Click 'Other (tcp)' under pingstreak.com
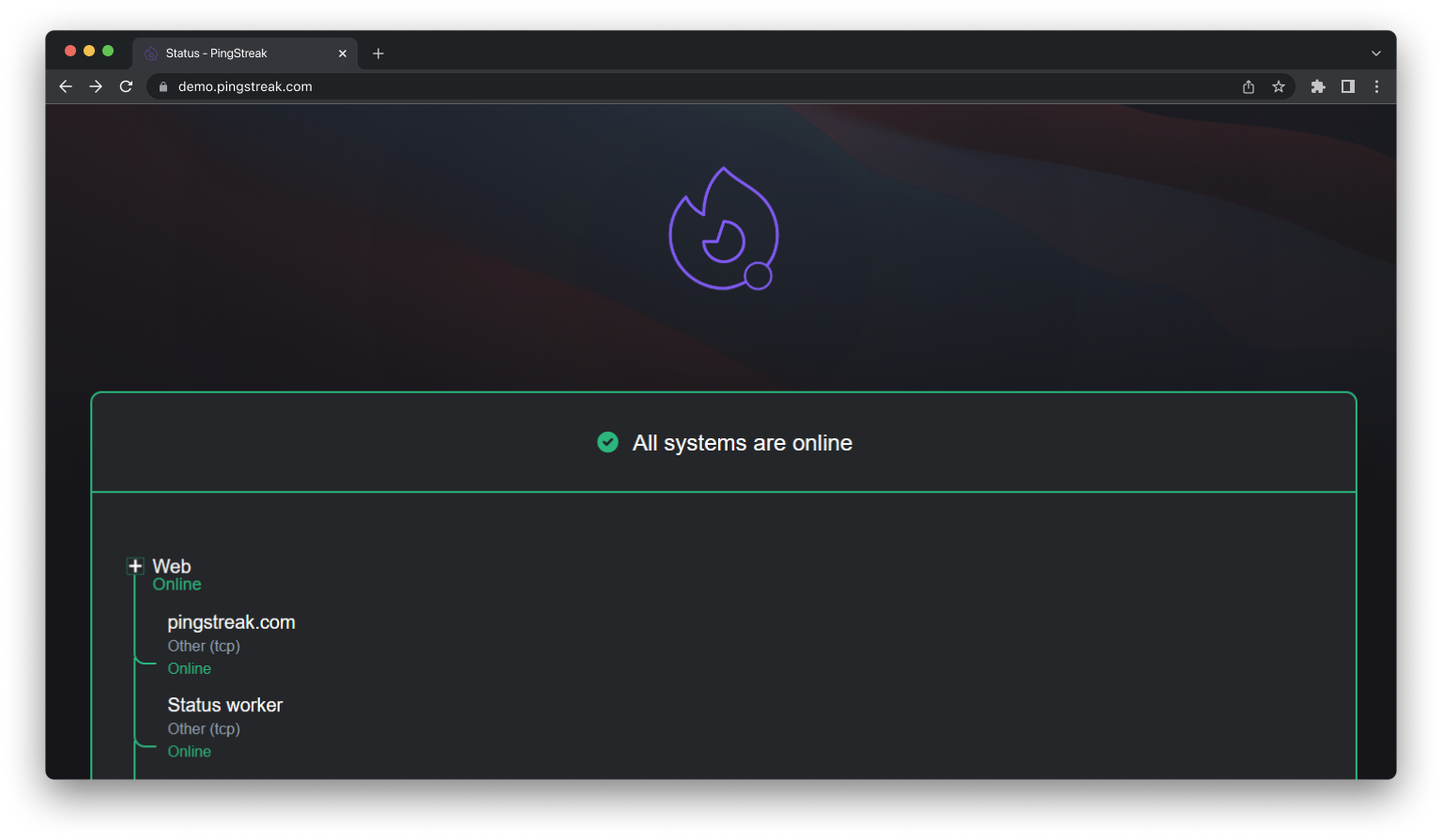The height and width of the screenshot is (840, 1442). click(204, 646)
